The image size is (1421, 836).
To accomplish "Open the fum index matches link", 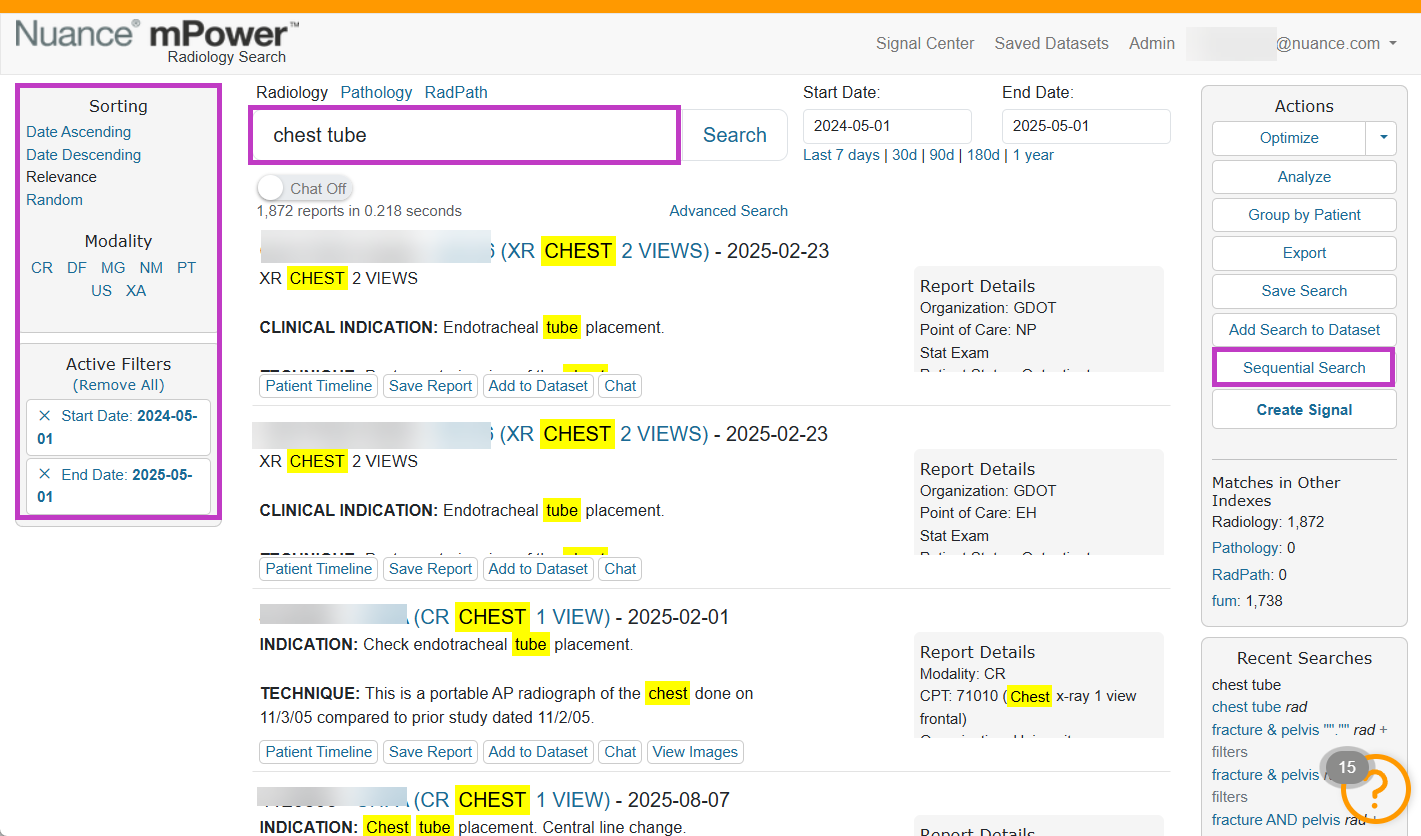I will [x=1227, y=601].
